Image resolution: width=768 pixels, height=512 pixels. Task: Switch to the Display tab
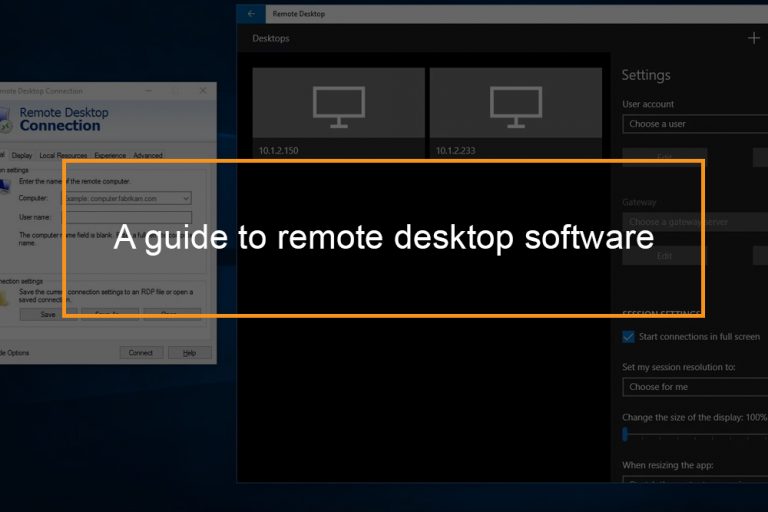tap(22, 156)
